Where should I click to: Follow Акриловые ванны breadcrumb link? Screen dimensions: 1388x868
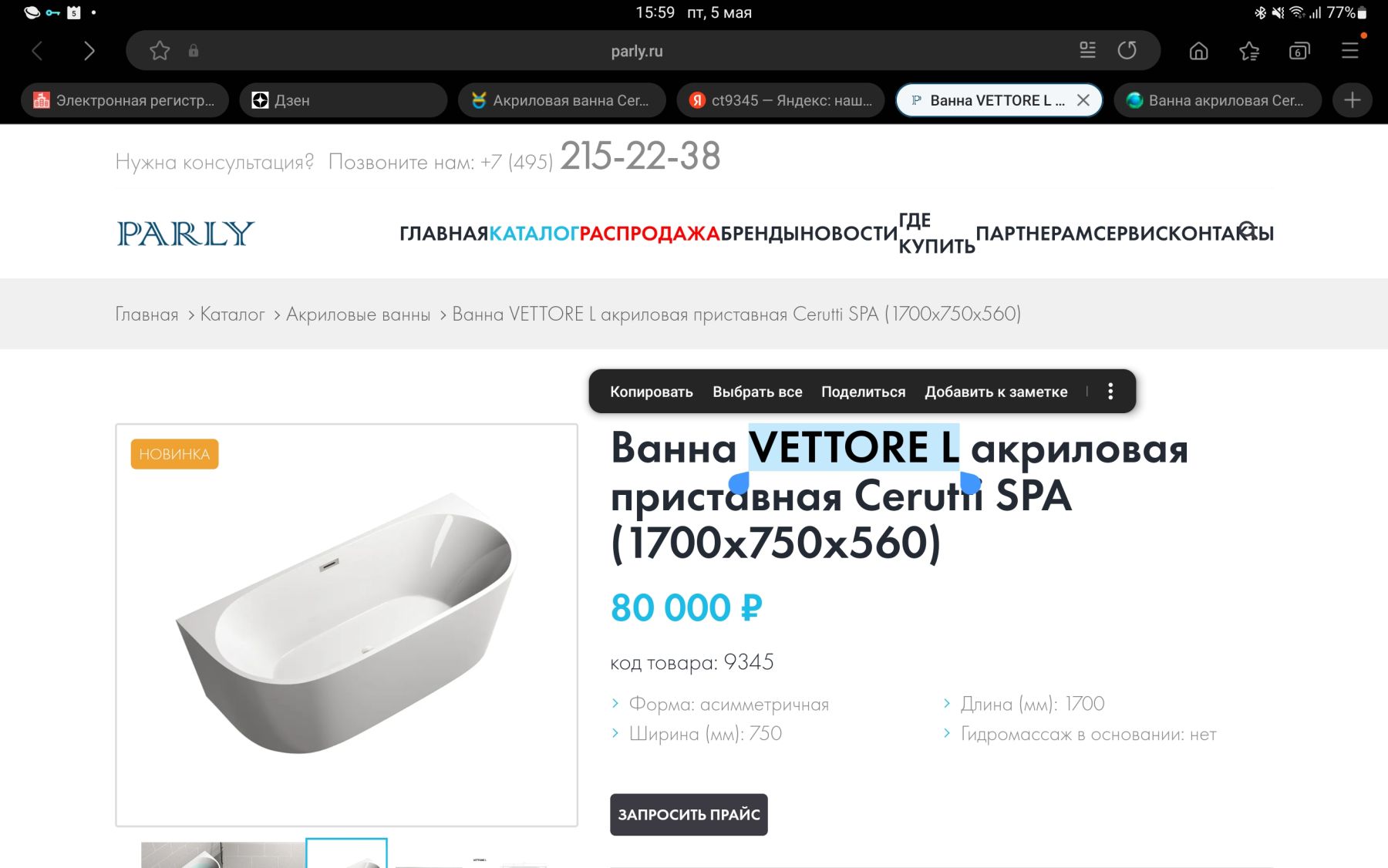click(358, 315)
